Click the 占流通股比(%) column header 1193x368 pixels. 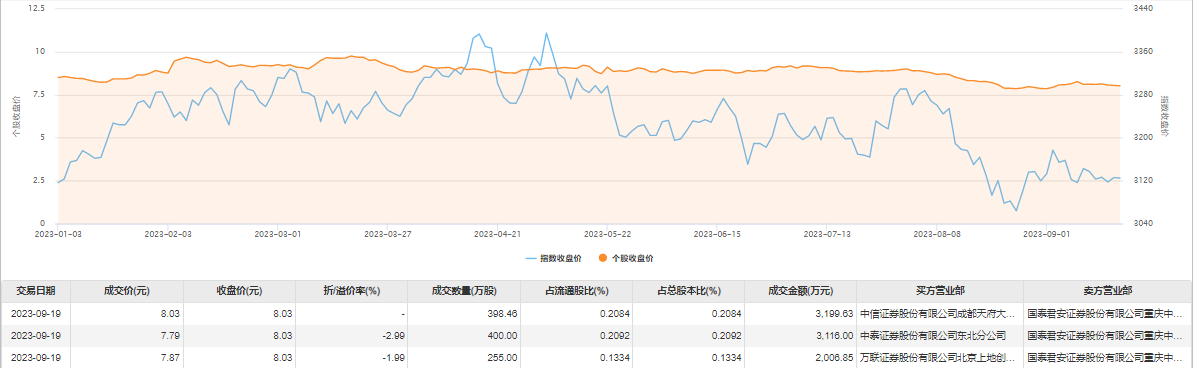point(577,291)
